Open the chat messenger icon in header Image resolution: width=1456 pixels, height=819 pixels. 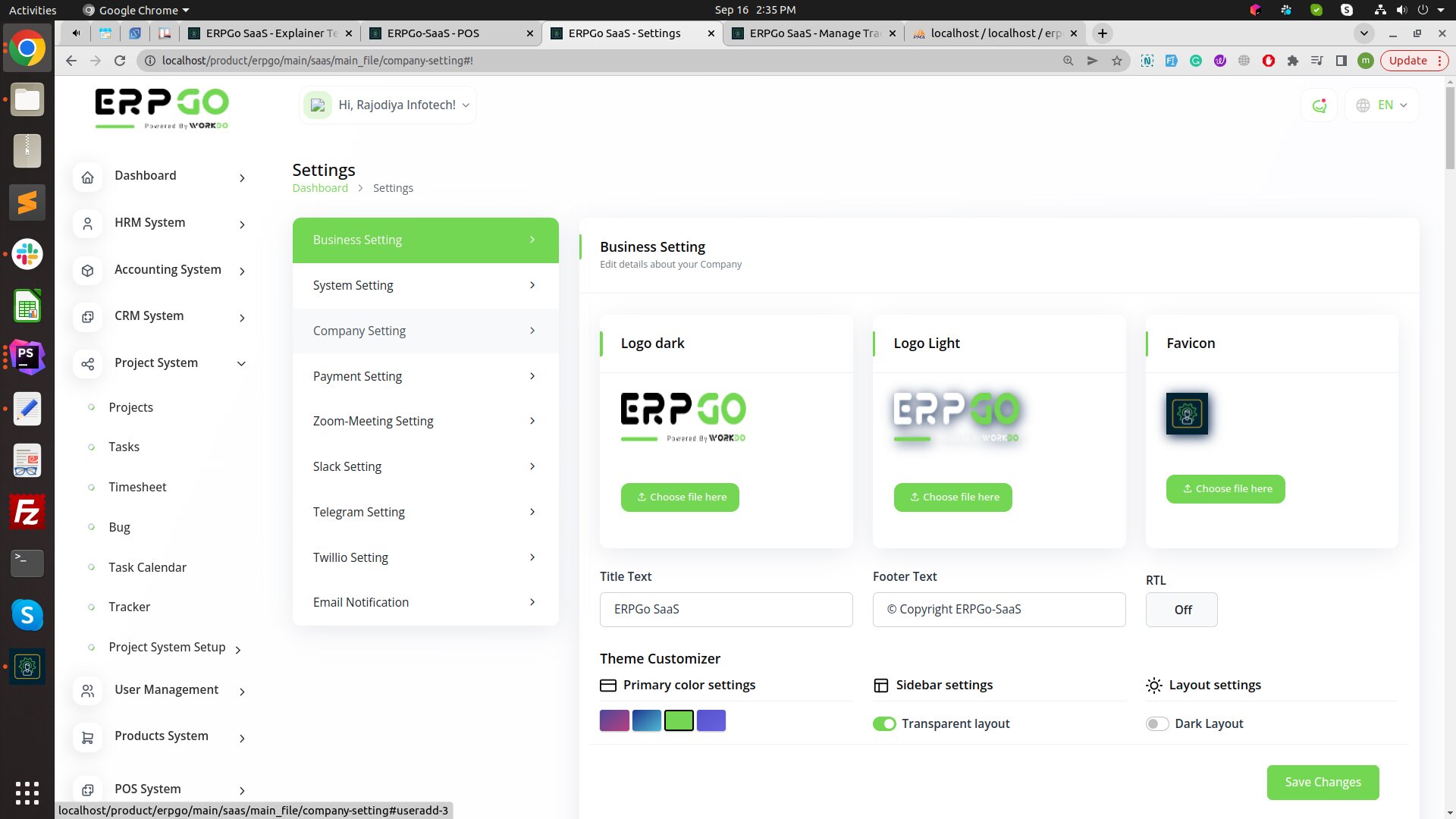[1319, 105]
